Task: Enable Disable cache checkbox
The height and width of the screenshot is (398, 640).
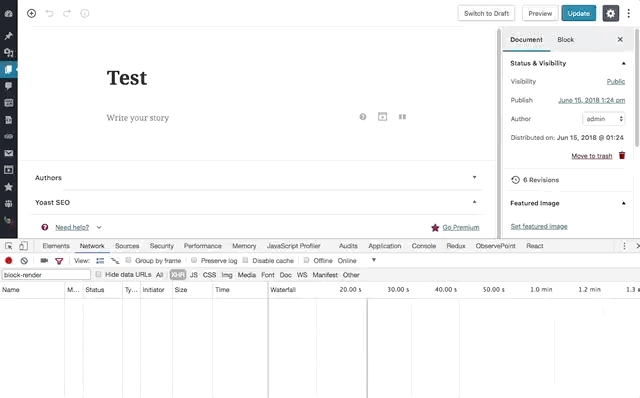Action: (245, 260)
